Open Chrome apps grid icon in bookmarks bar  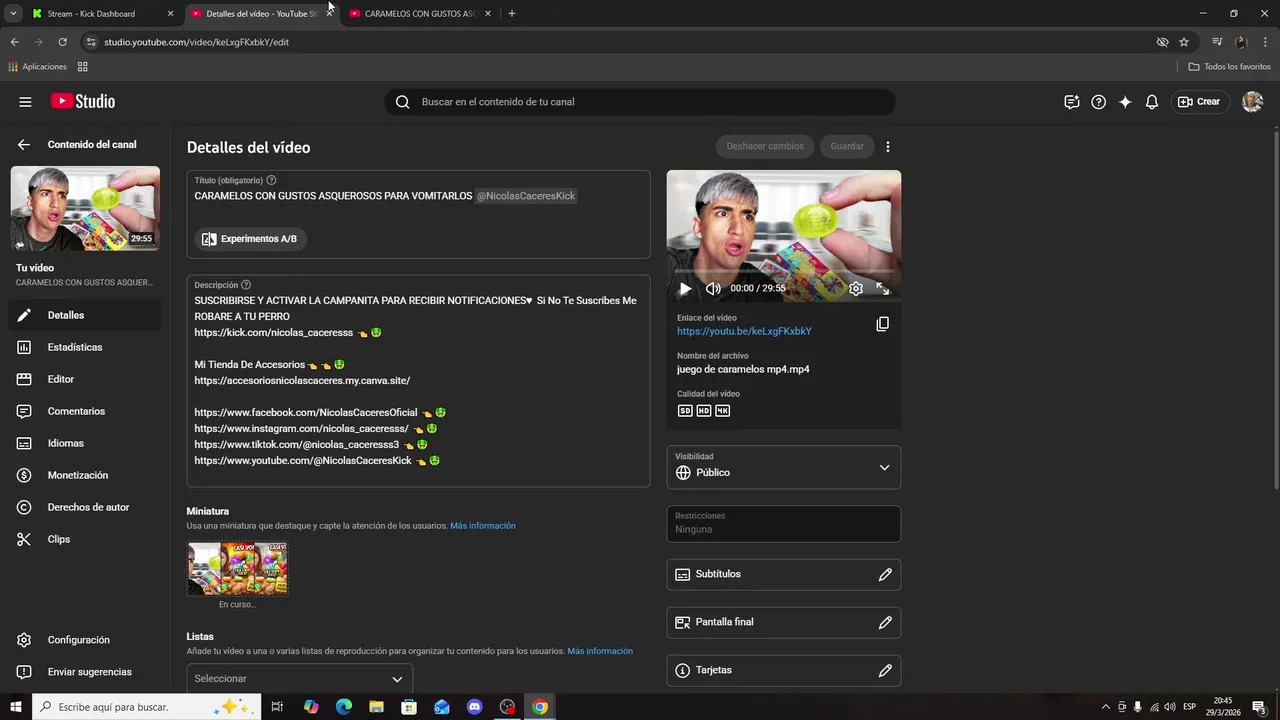click(x=82, y=67)
